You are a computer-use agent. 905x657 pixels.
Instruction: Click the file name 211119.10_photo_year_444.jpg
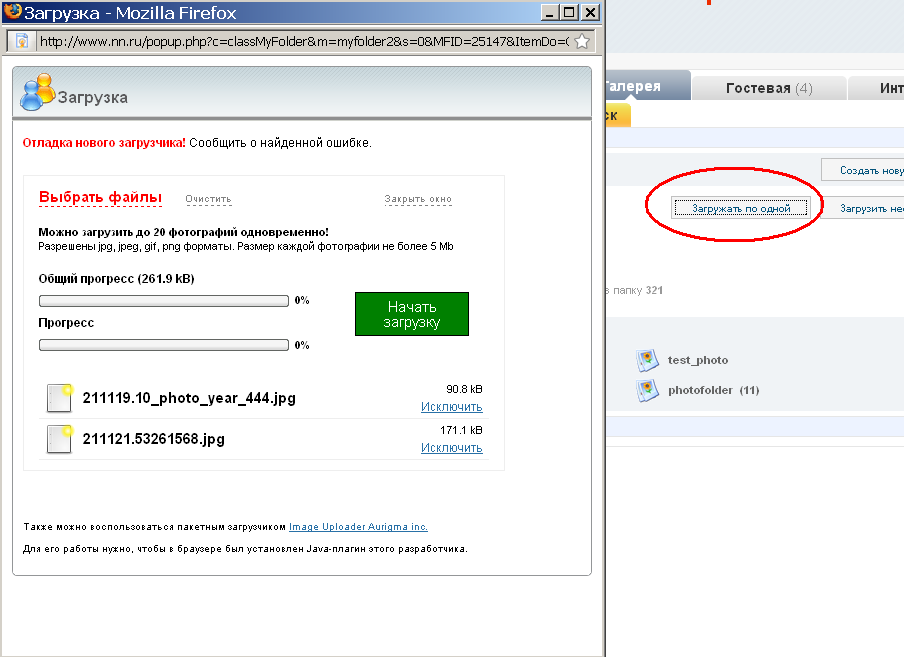[x=189, y=398]
